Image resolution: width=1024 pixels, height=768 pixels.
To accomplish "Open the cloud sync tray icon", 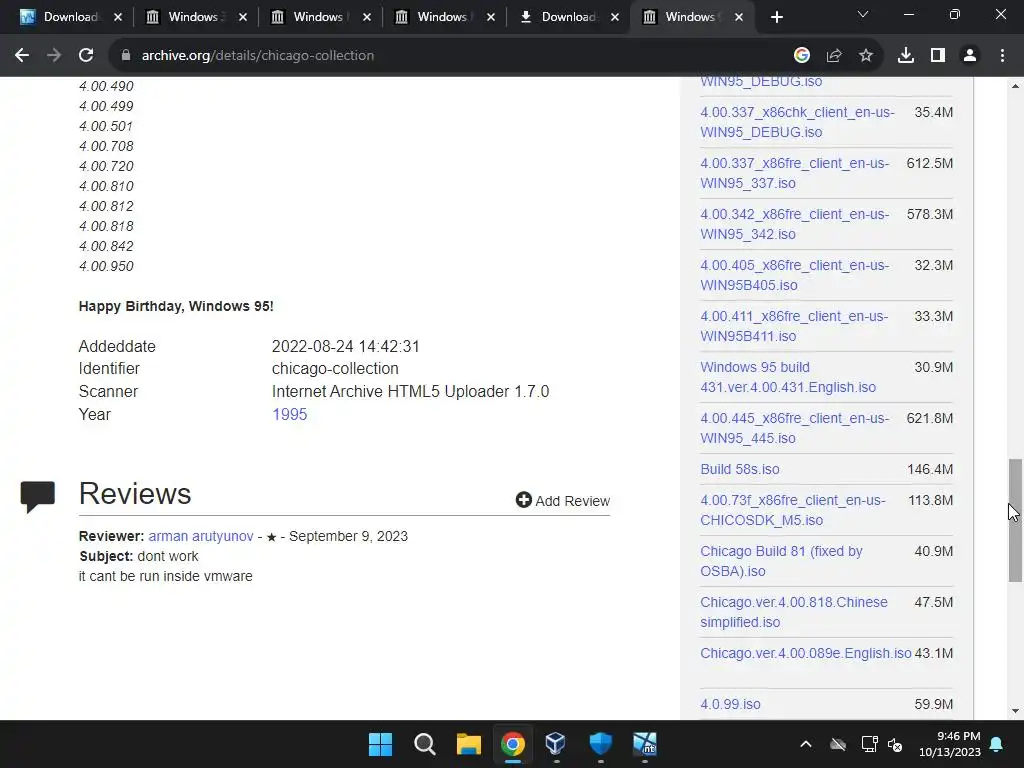I will pyautogui.click(x=838, y=744).
